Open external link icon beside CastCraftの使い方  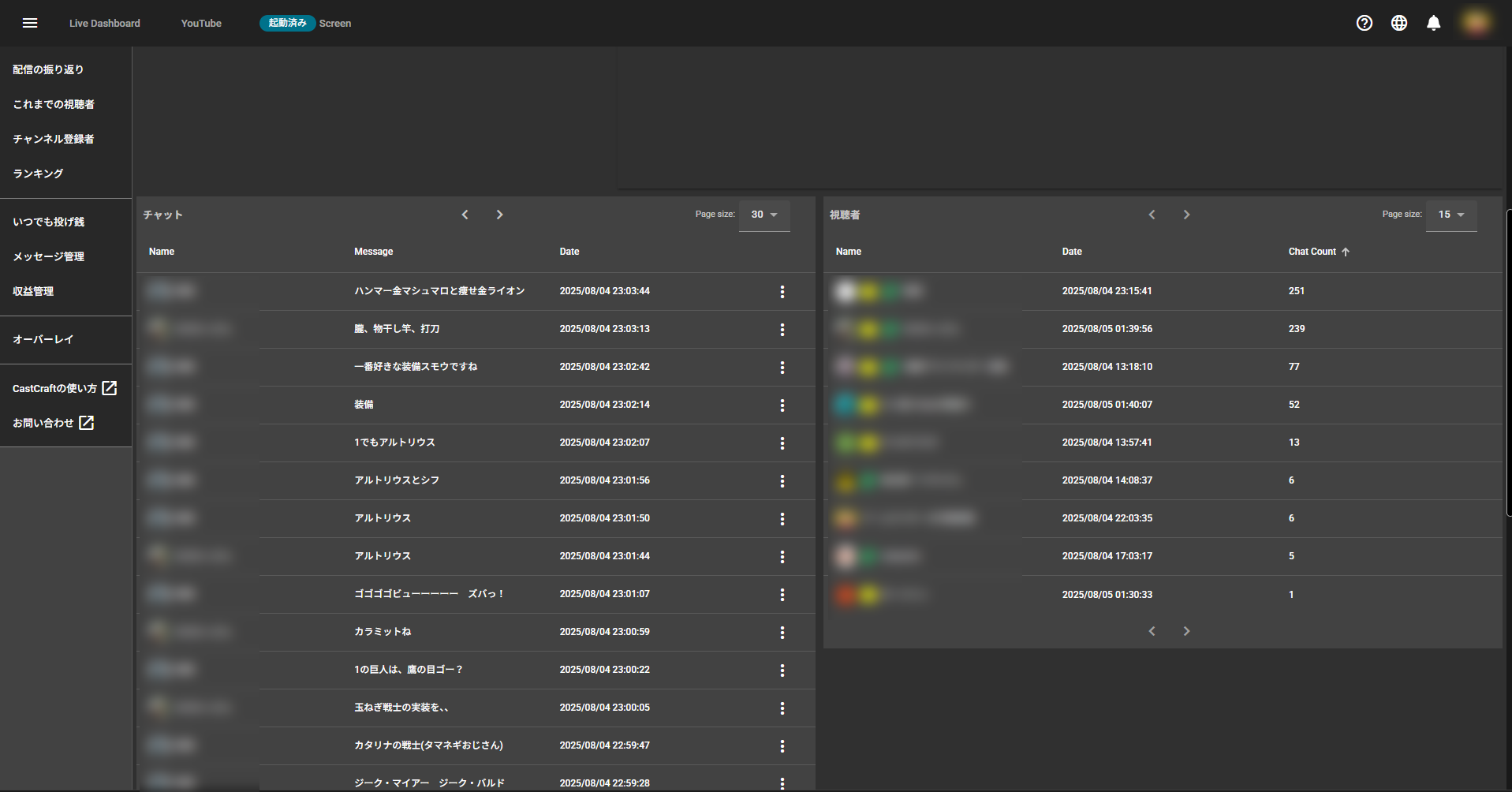tap(110, 388)
